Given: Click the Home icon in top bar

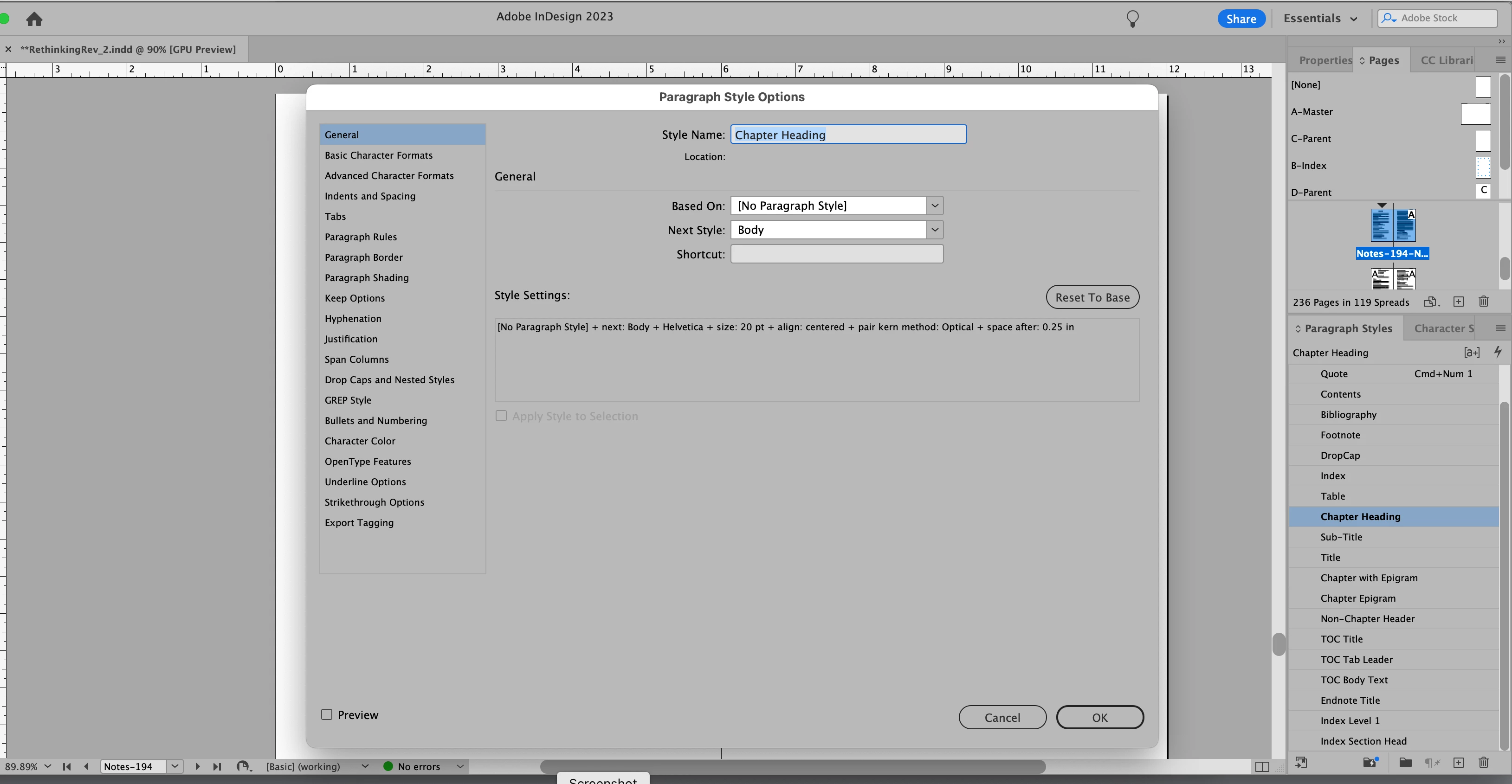Looking at the screenshot, I should pos(34,19).
